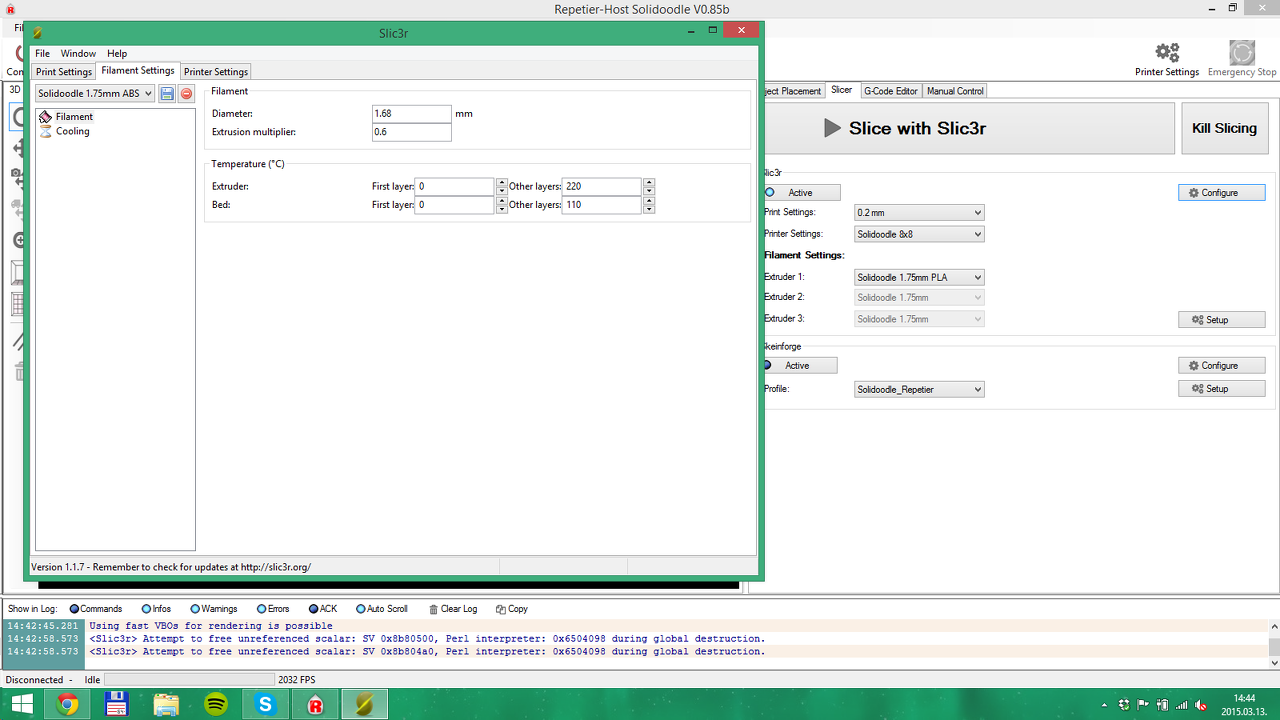Open the Manual Control tab
1280x720 pixels.
[x=955, y=91]
